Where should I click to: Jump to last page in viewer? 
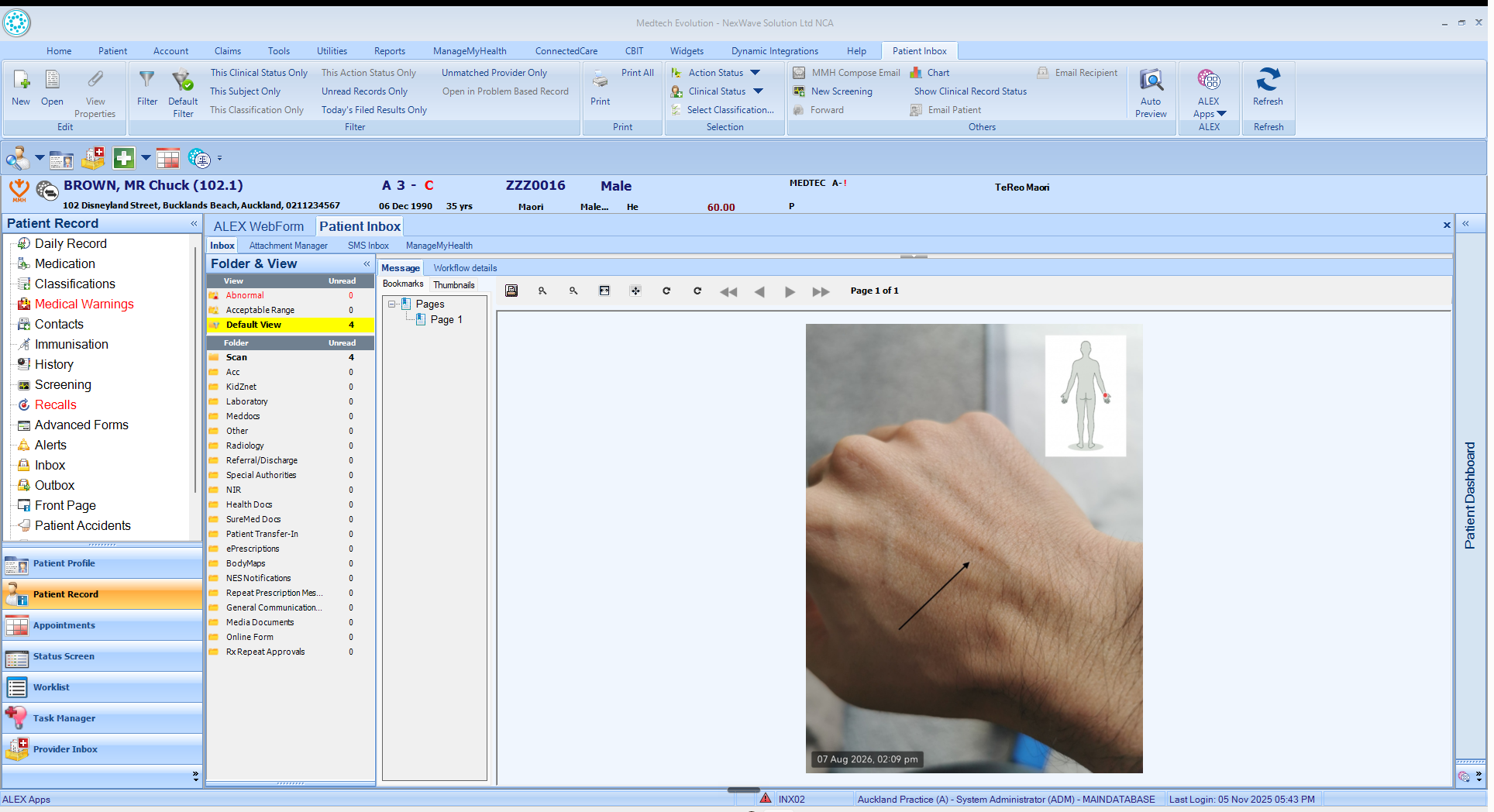click(821, 292)
